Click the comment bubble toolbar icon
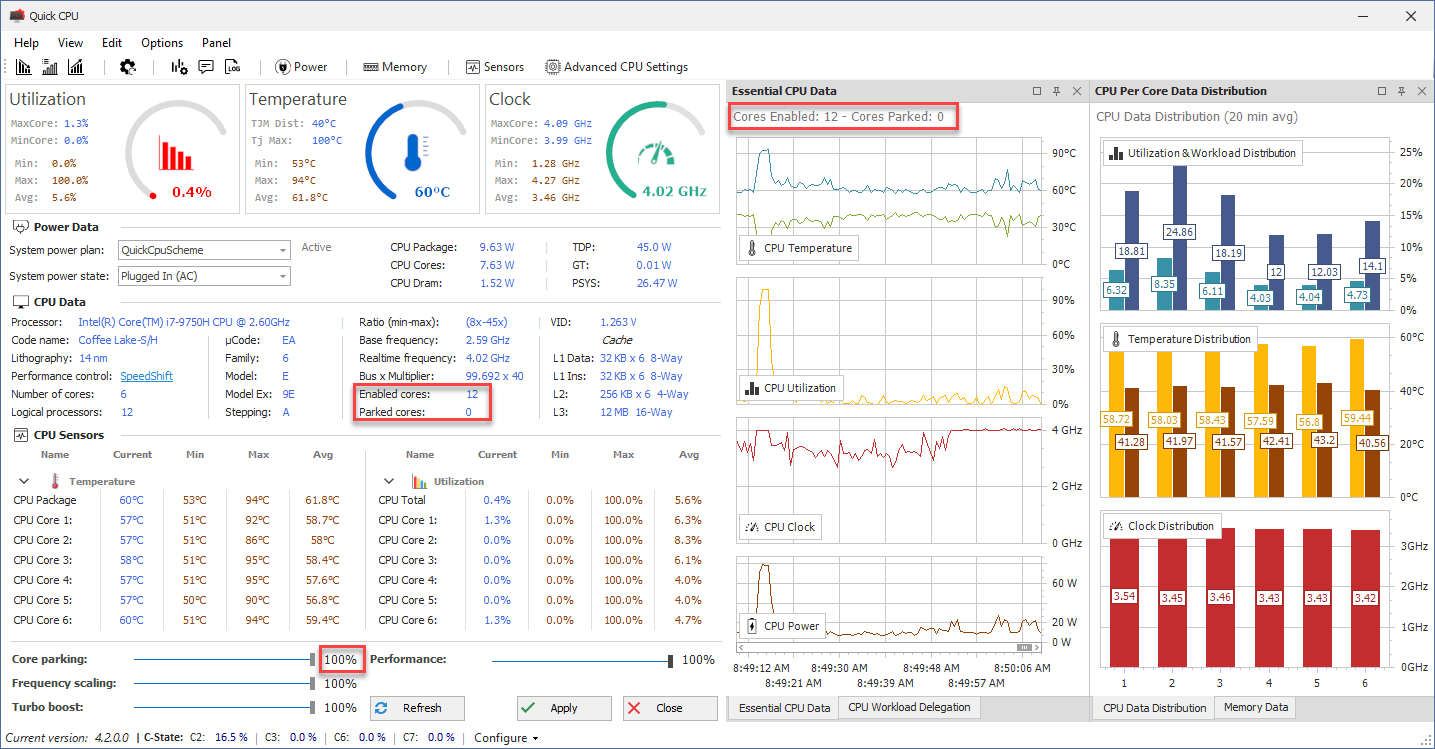 click(206, 66)
